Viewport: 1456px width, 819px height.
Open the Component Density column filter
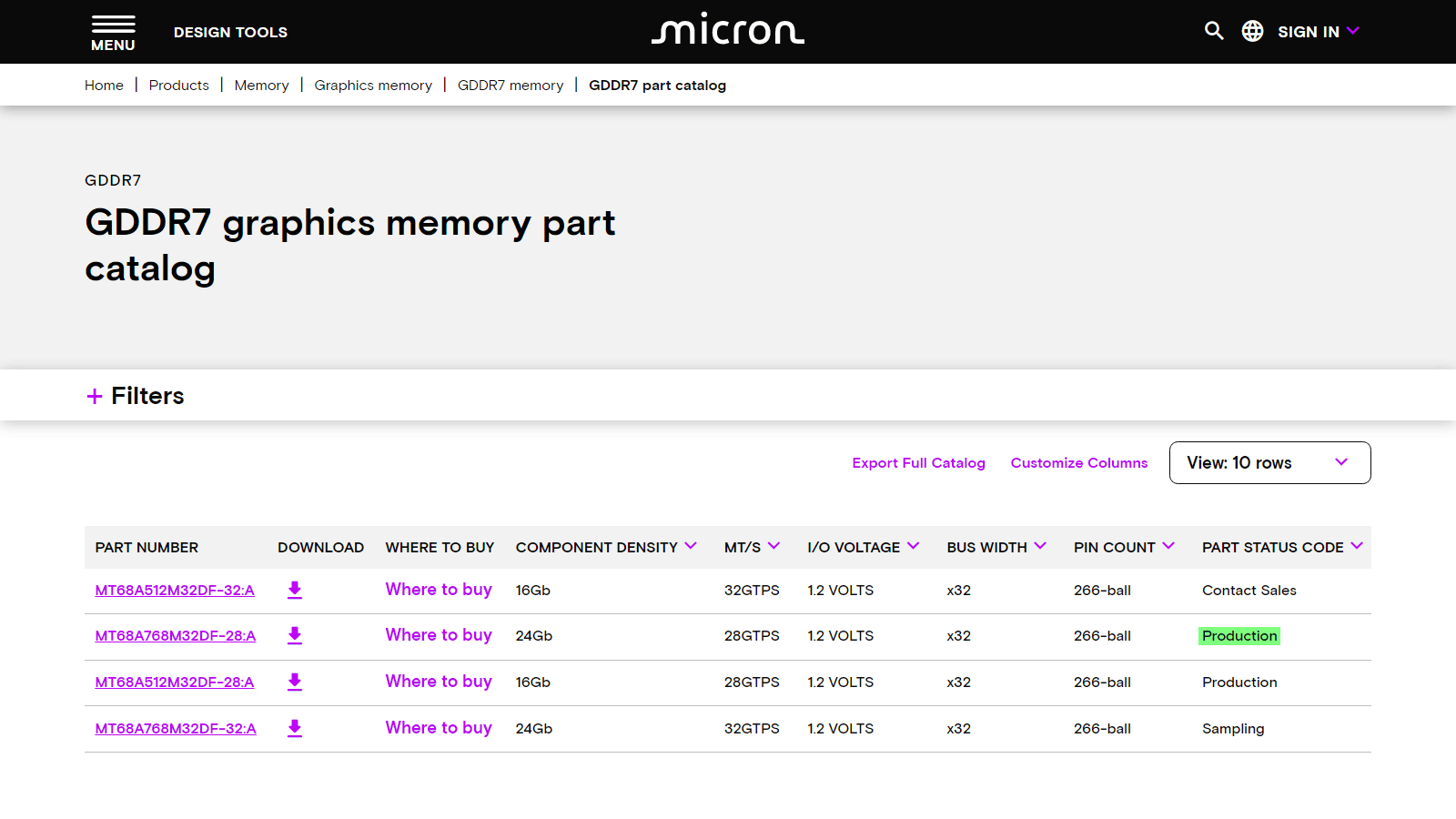click(x=691, y=546)
